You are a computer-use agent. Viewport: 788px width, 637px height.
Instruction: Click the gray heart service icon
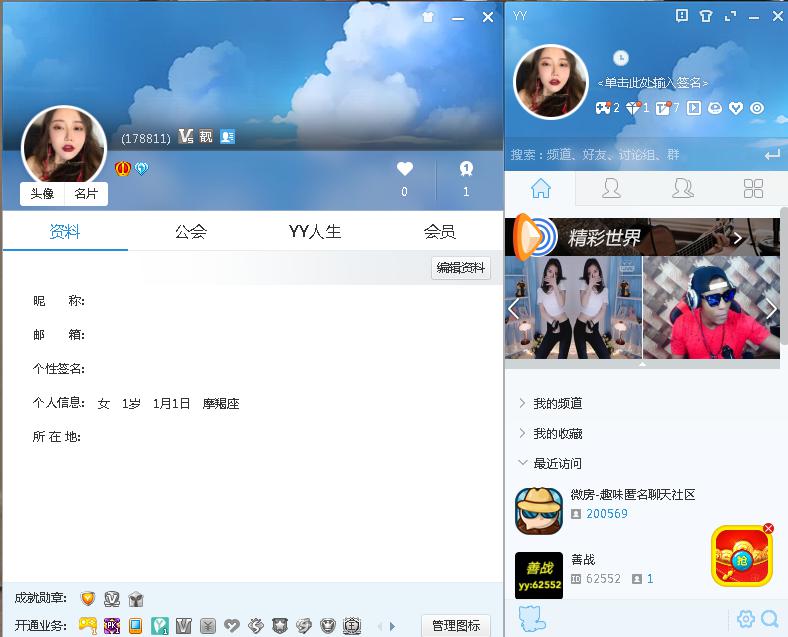click(x=232, y=625)
